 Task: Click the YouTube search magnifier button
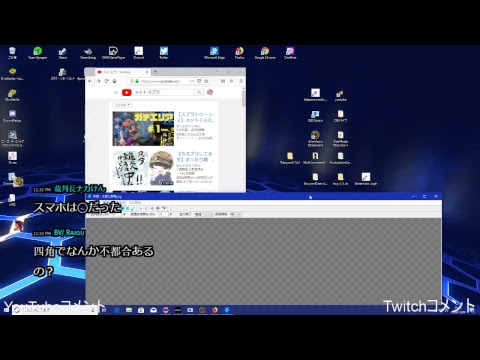[x=199, y=92]
